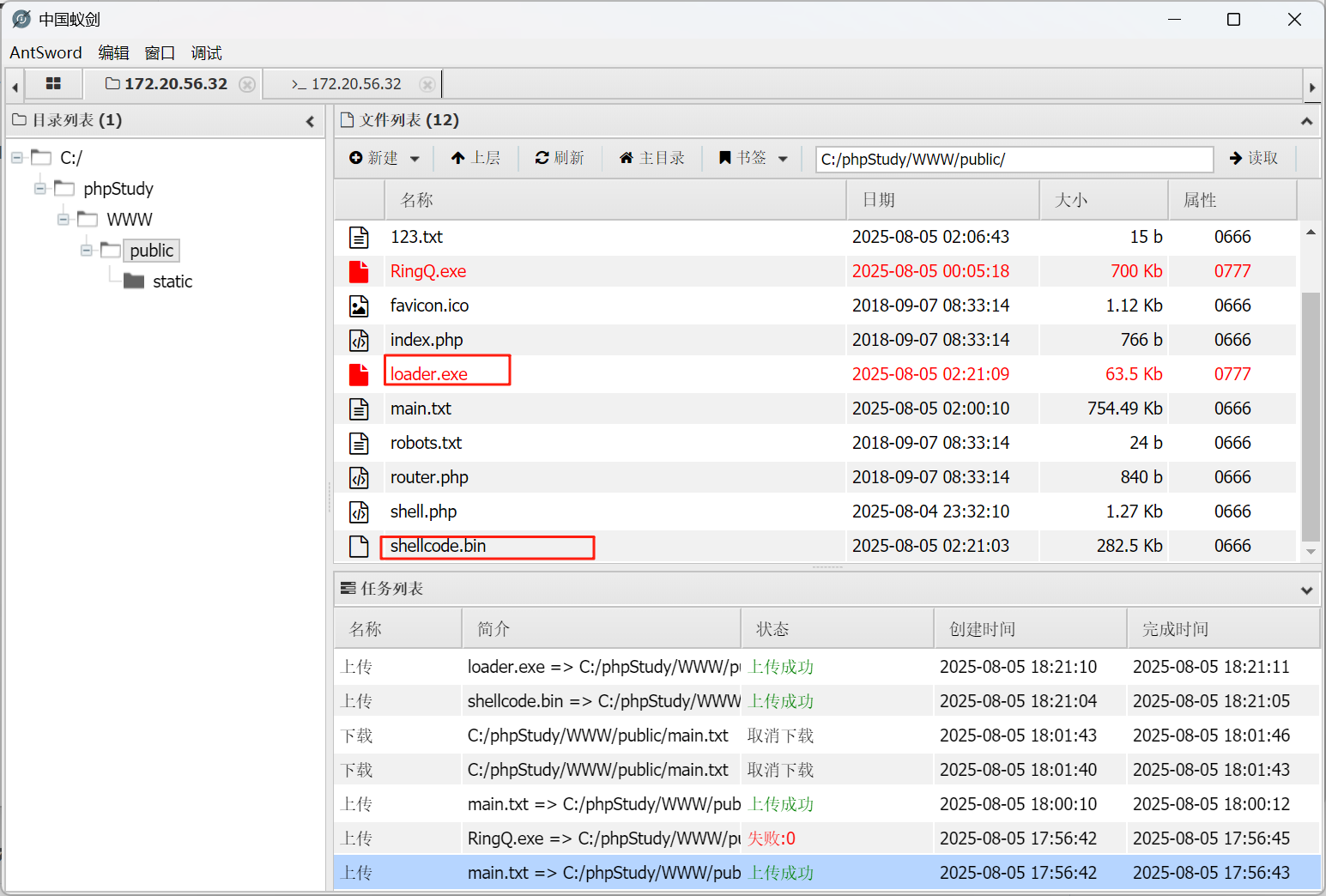The height and width of the screenshot is (896, 1326).
Task: Select the shellcode.bin file name
Action: coord(438,546)
